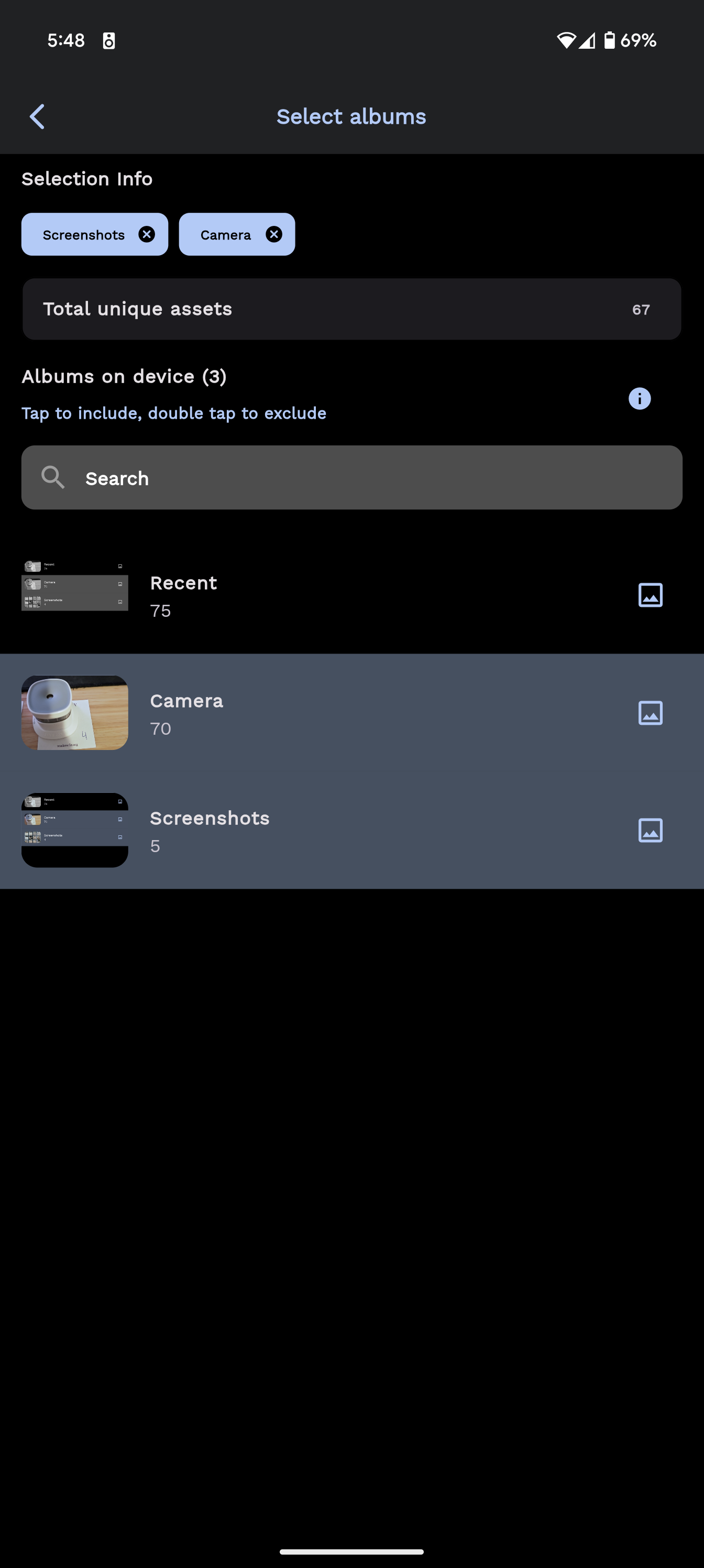Open the Screenshots album thumbnail
Viewport: 704px width, 1568px height.
tap(75, 830)
